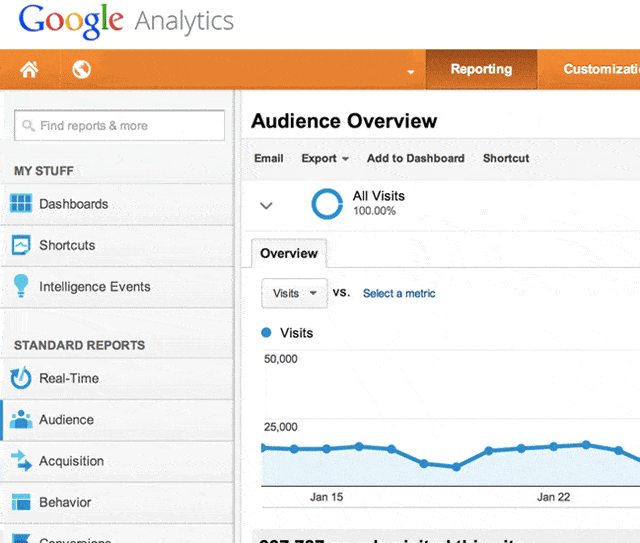Click the Intelligence Events lightbulb icon
Screen dimensions: 640x543
[x=21, y=286]
